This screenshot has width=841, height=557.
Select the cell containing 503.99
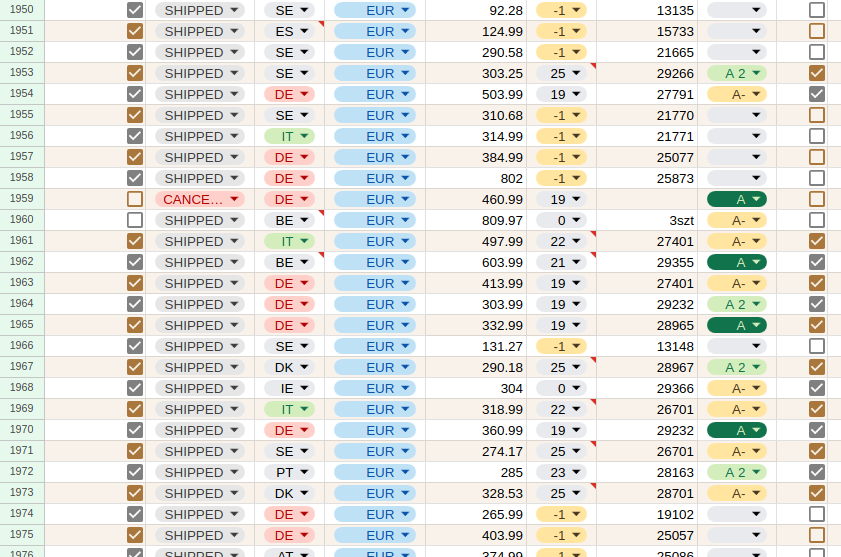pos(476,94)
